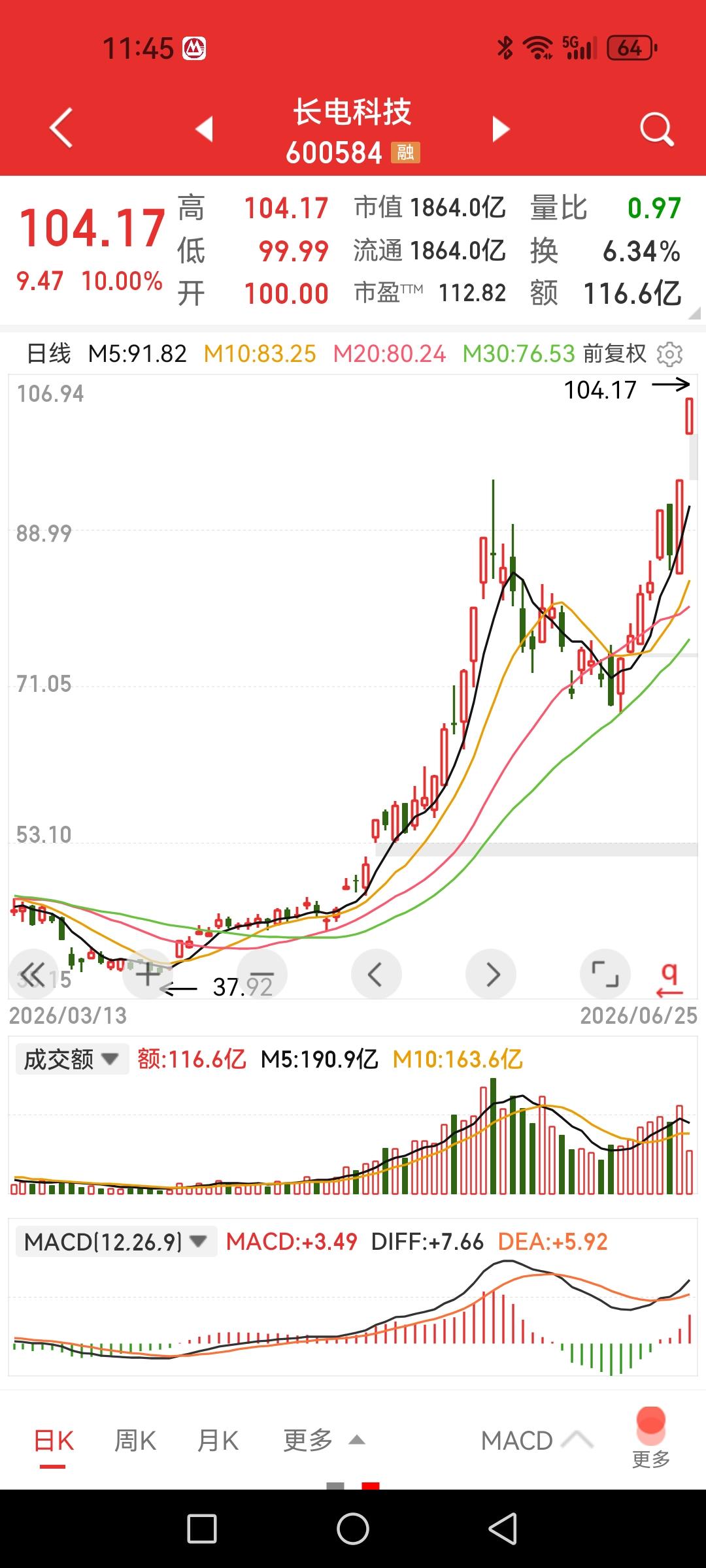
Task: Tap Android back triangle button
Action: click(x=503, y=1529)
